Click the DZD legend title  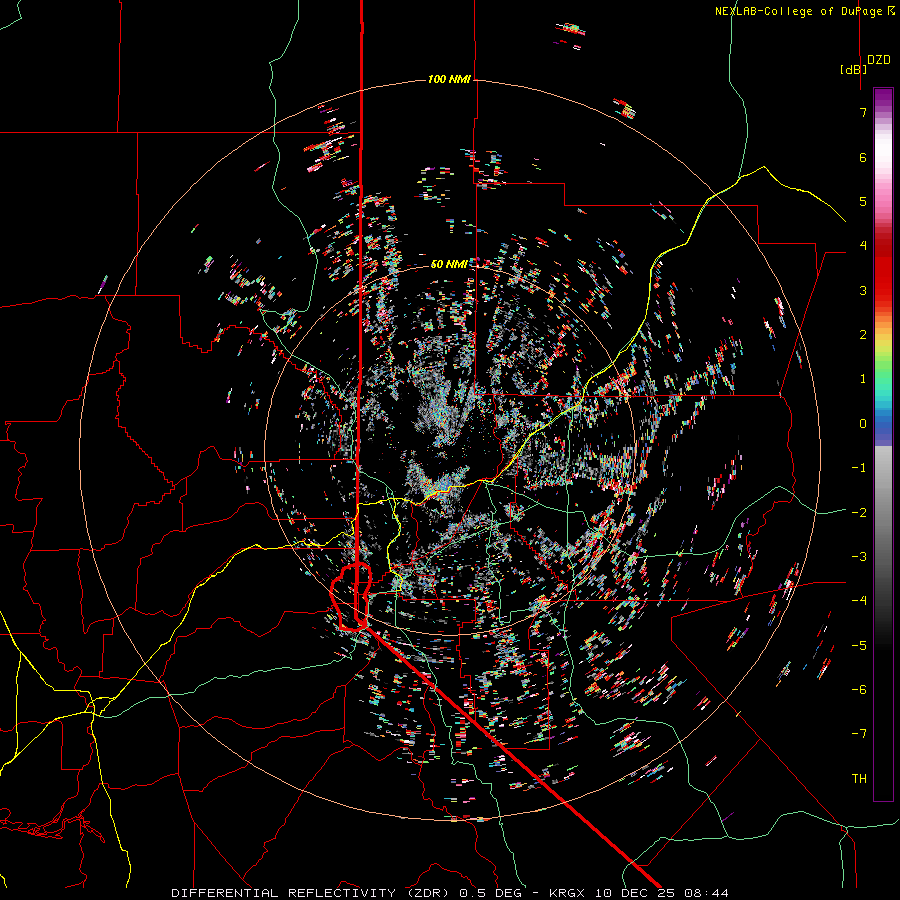(879, 60)
